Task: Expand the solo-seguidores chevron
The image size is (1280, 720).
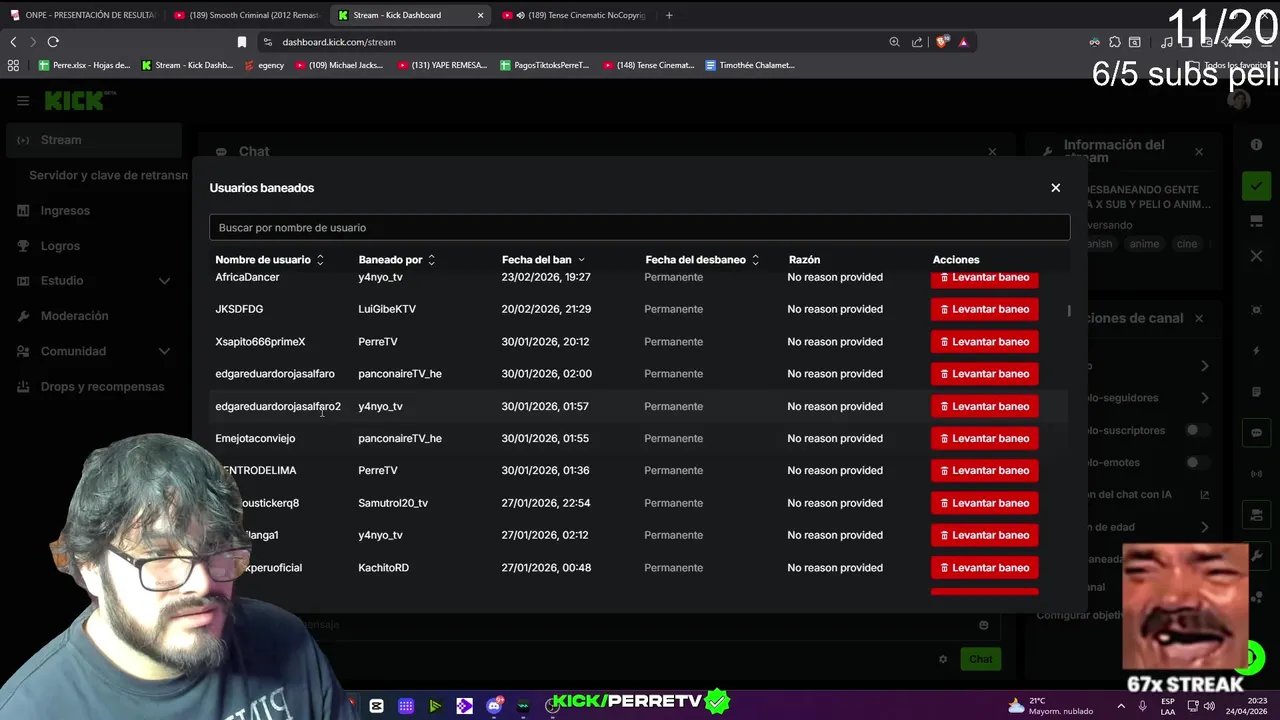Action: coord(1205,398)
